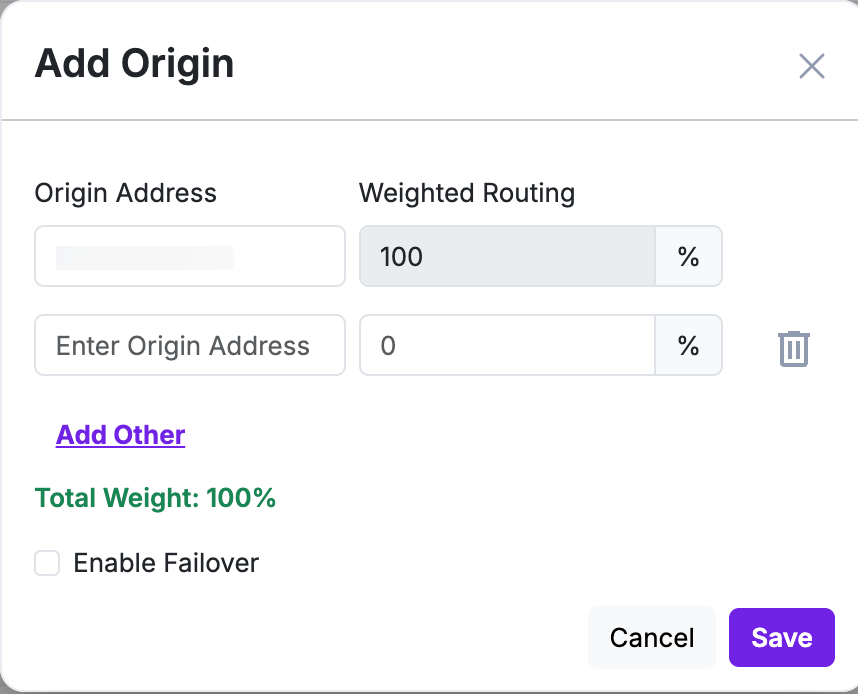Click the Enable Failover label text
858x694 pixels.
pos(166,563)
